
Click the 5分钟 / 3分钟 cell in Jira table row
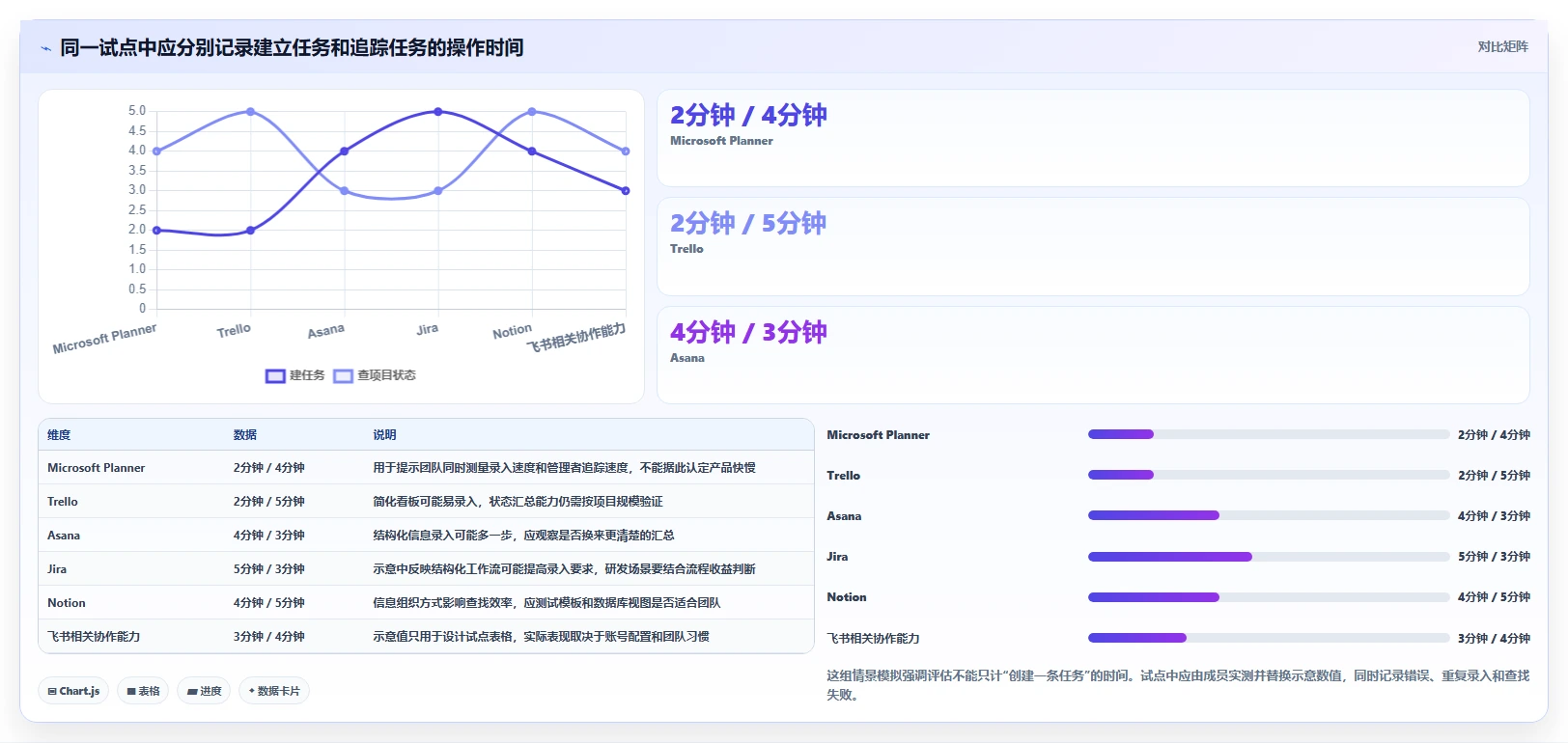click(268, 569)
